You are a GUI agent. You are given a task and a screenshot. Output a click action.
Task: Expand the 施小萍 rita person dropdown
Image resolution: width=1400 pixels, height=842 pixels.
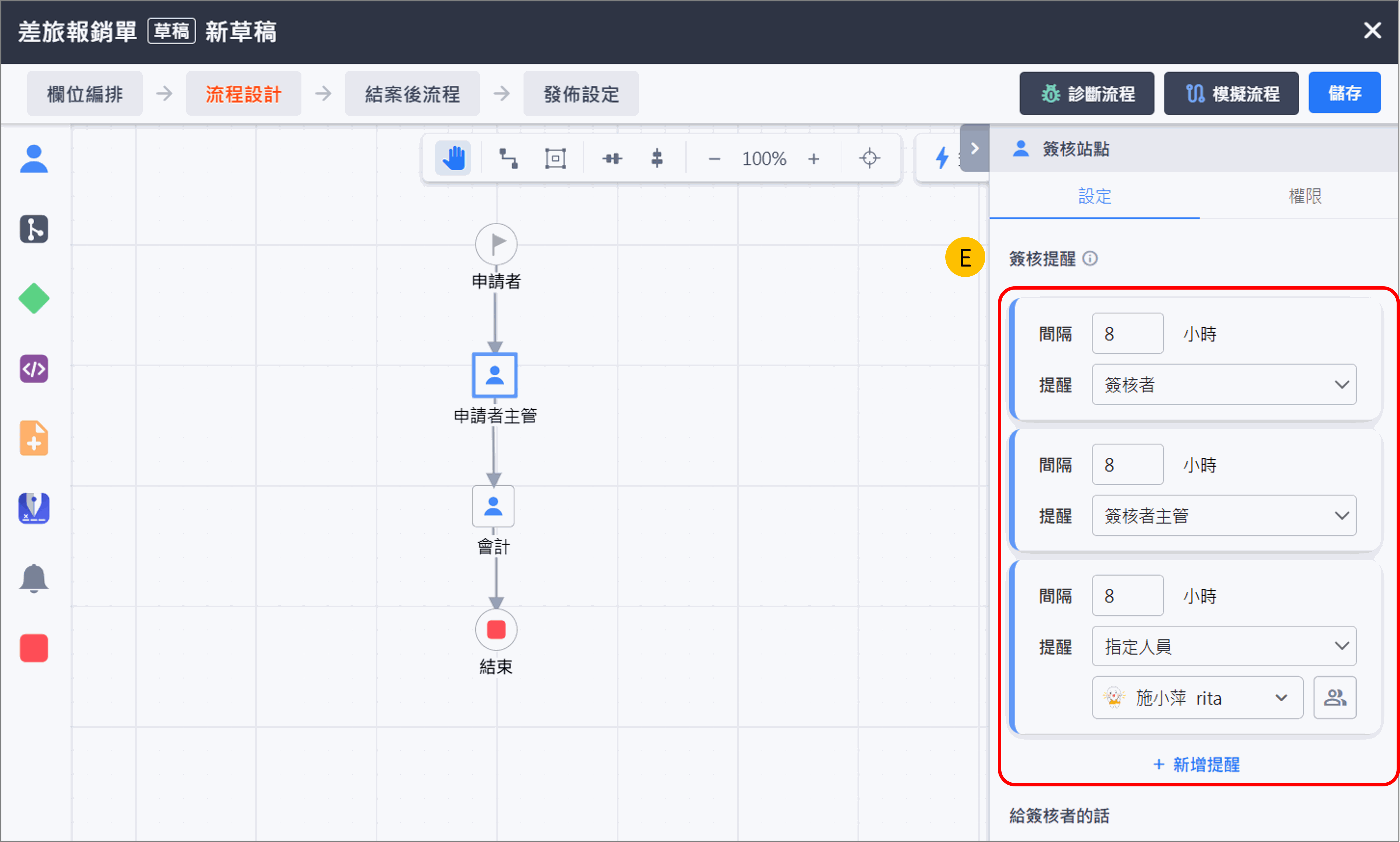[x=1197, y=697]
